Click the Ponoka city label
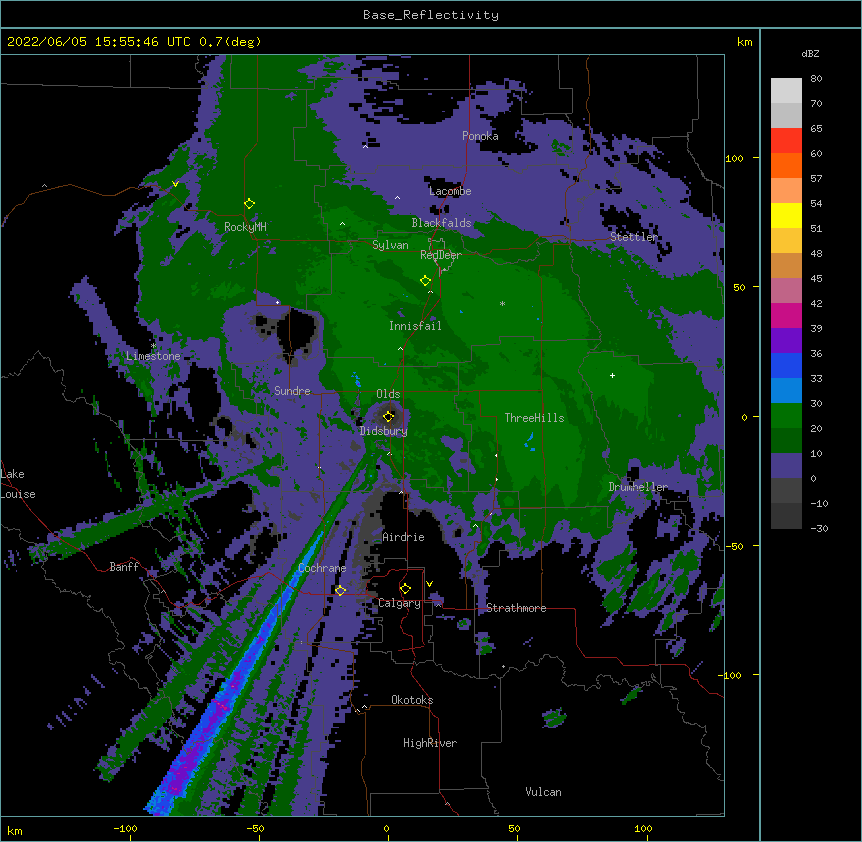Viewport: 862px width, 842px height. tap(480, 136)
